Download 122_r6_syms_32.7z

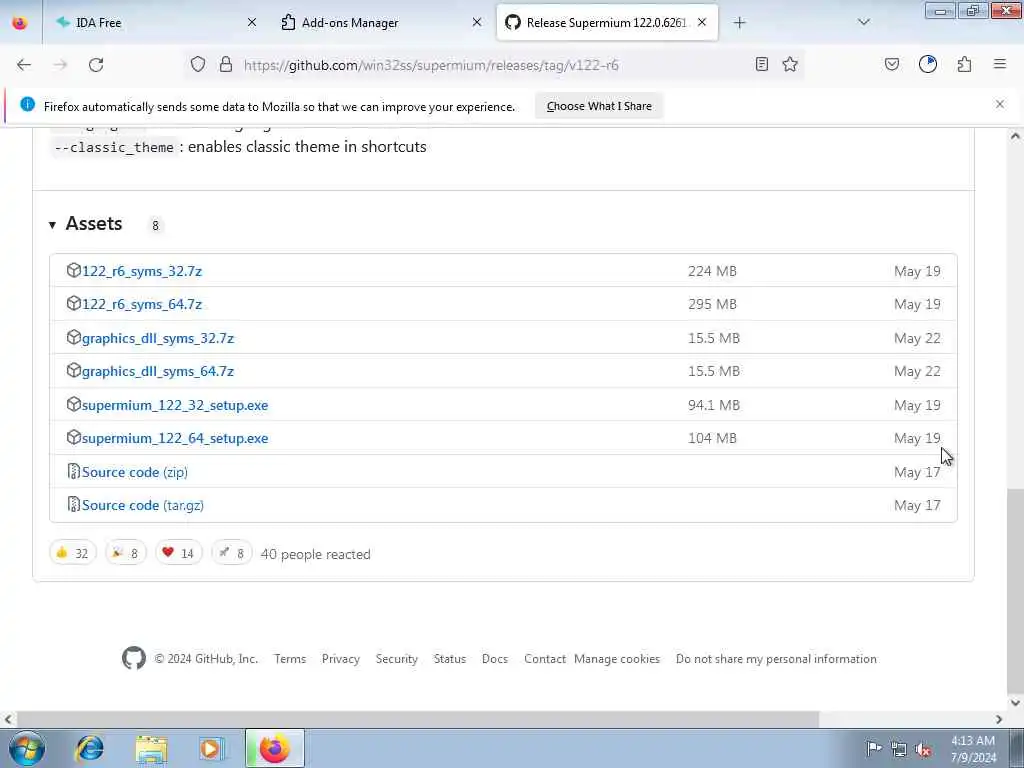point(142,271)
